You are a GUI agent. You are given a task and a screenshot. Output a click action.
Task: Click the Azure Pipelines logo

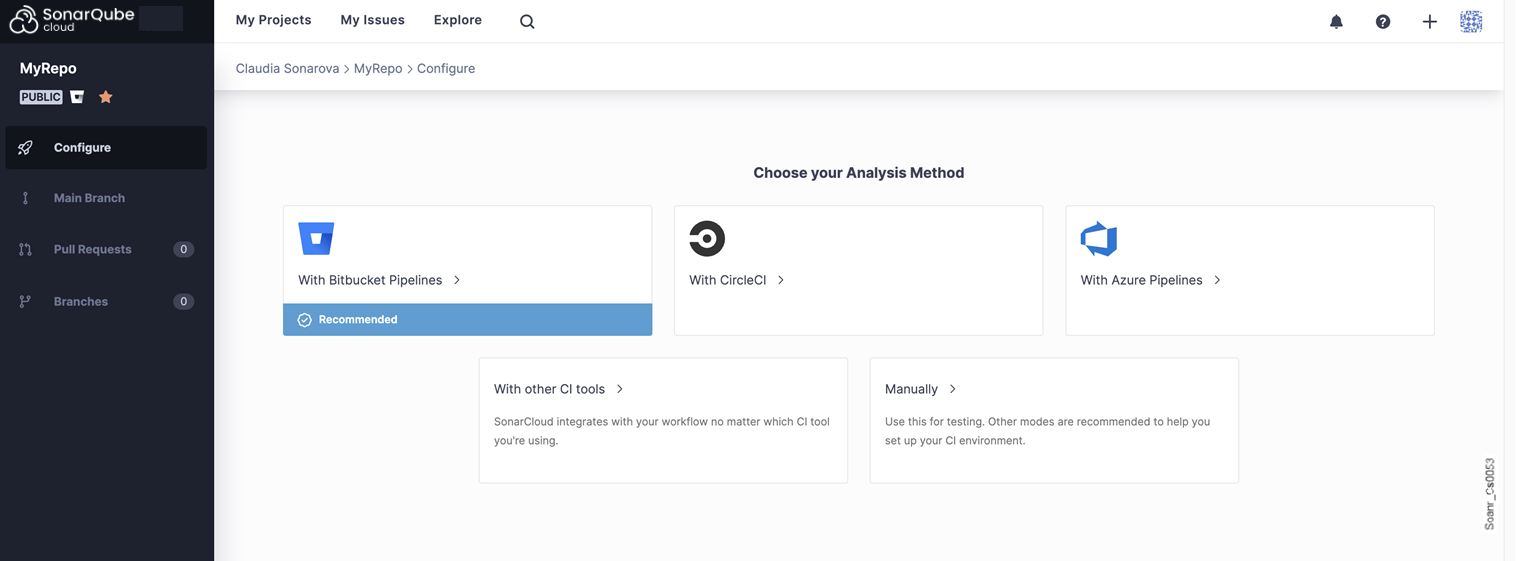tap(1098, 239)
